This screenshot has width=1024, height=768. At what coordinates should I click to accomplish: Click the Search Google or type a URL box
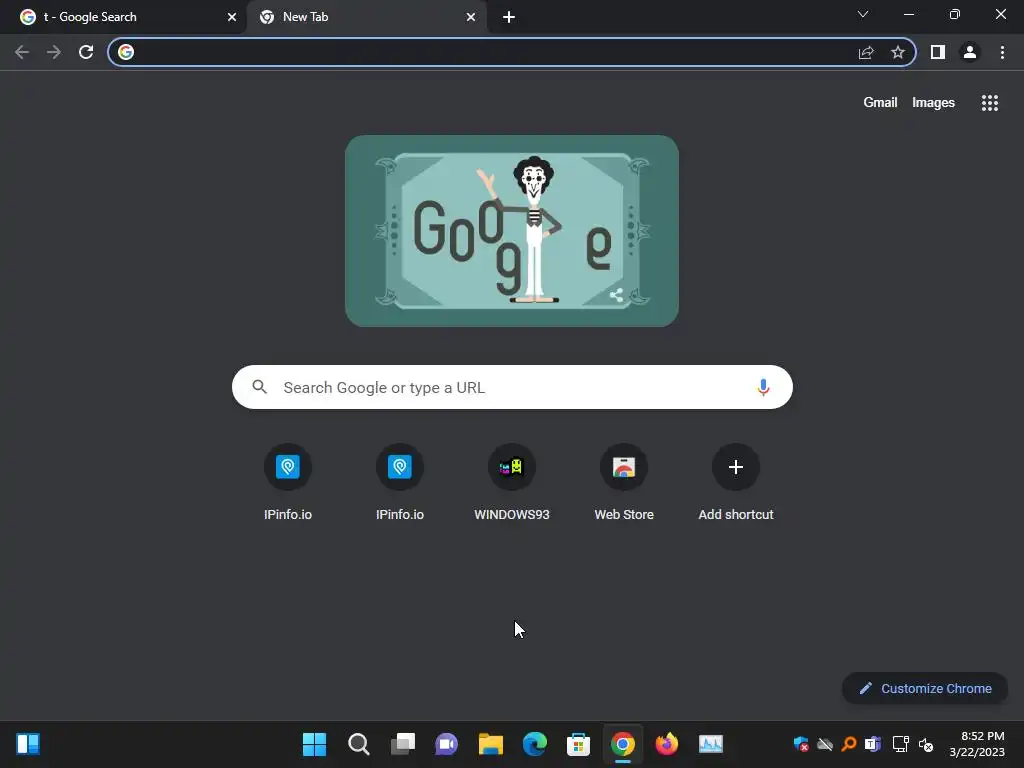click(x=512, y=387)
